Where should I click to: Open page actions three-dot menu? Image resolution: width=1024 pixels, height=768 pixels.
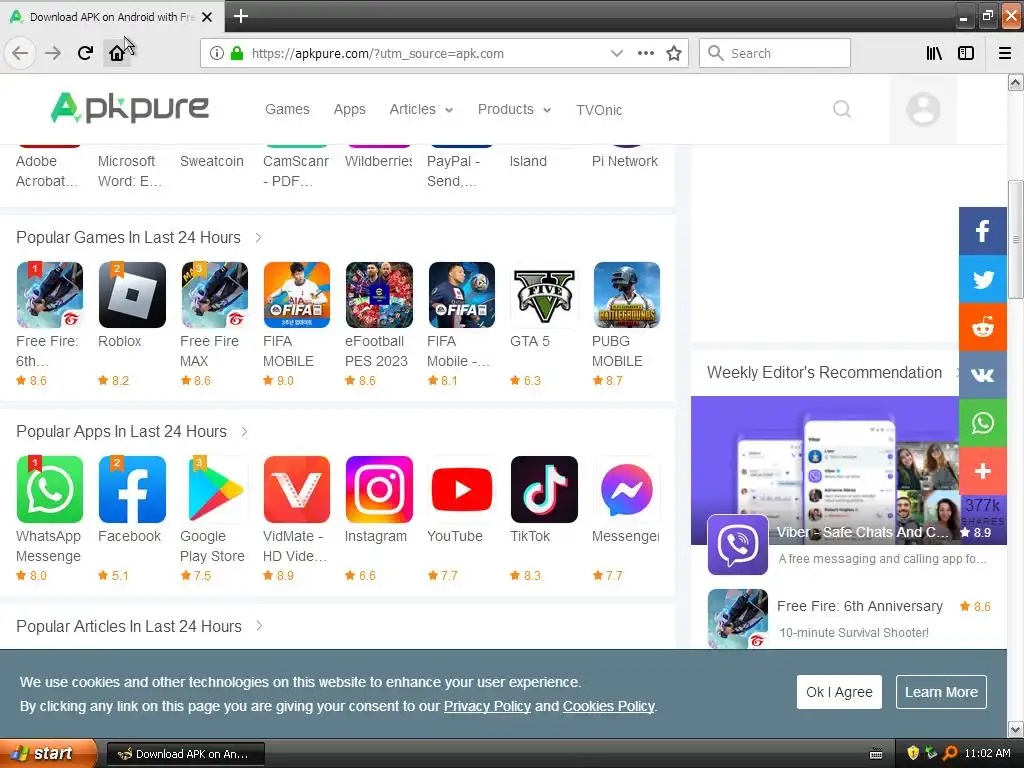click(645, 53)
